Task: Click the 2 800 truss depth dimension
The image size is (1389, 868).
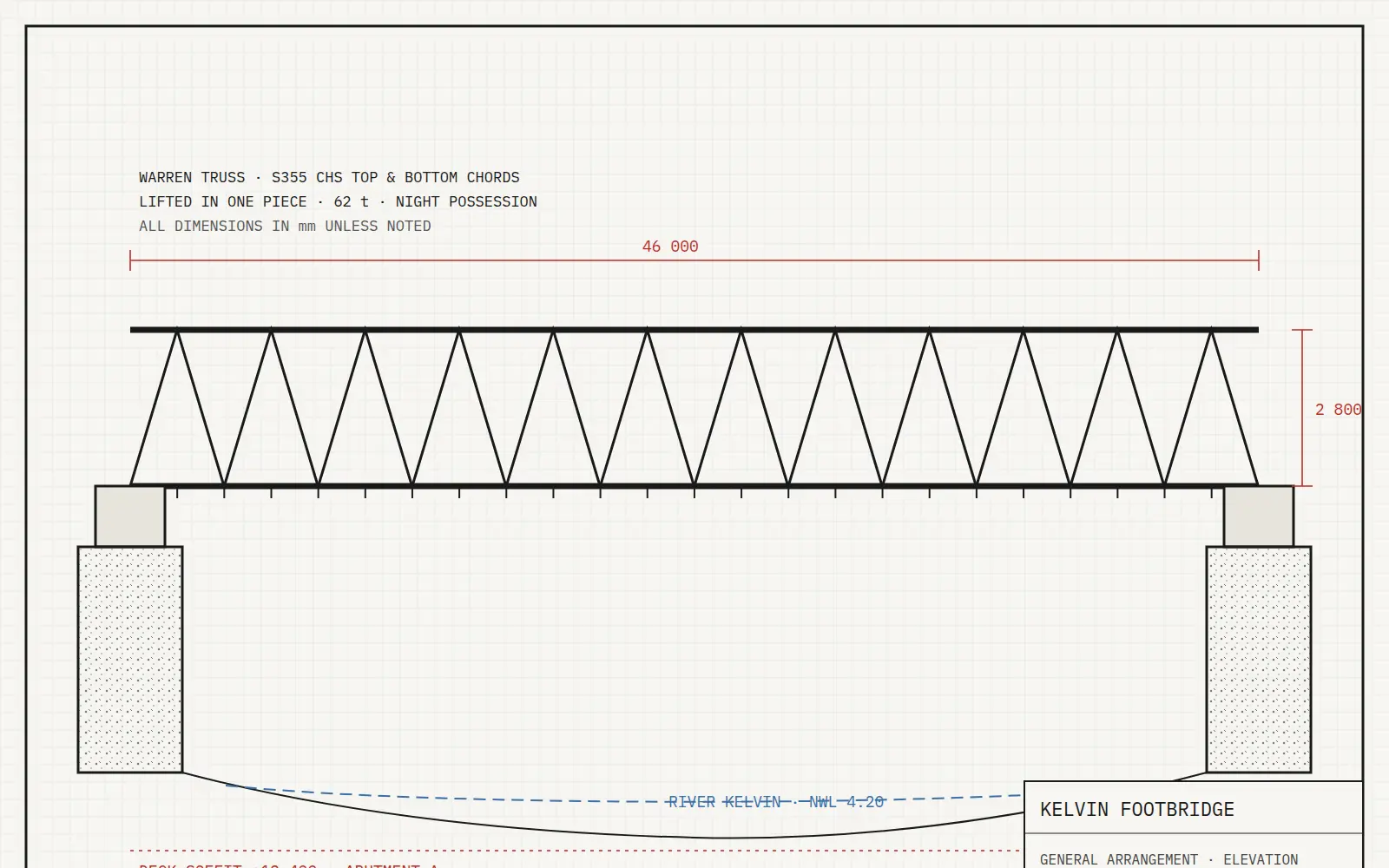Action: 1338,410
